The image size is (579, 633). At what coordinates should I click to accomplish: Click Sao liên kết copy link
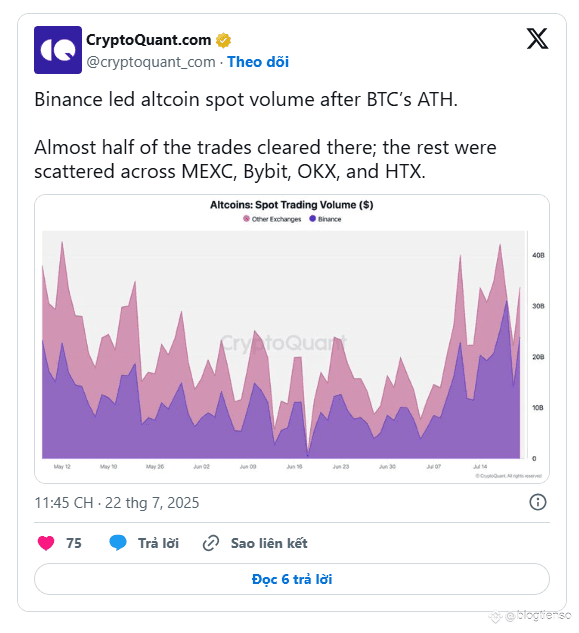[269, 543]
